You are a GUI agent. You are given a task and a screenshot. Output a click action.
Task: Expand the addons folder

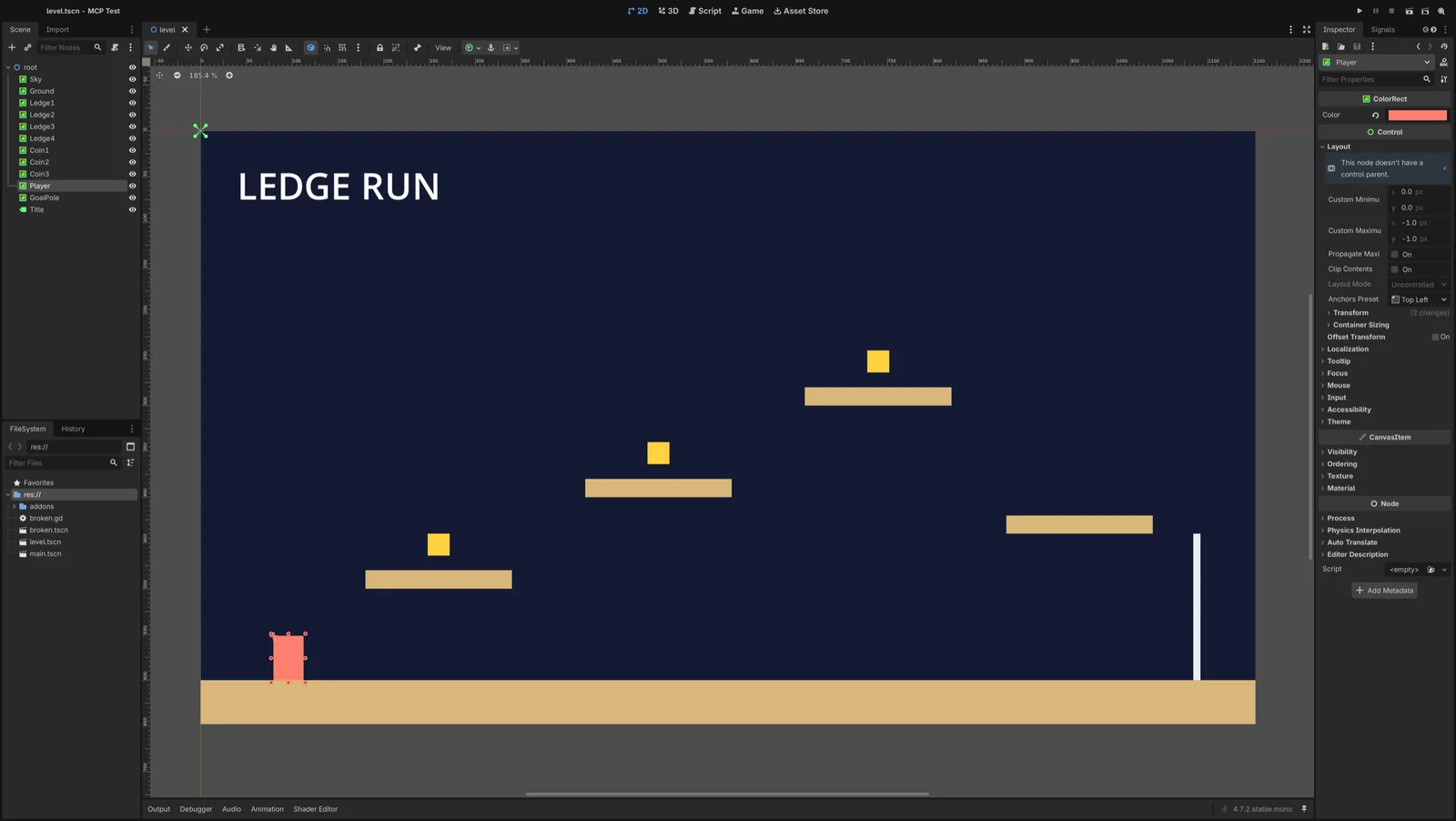(x=14, y=506)
